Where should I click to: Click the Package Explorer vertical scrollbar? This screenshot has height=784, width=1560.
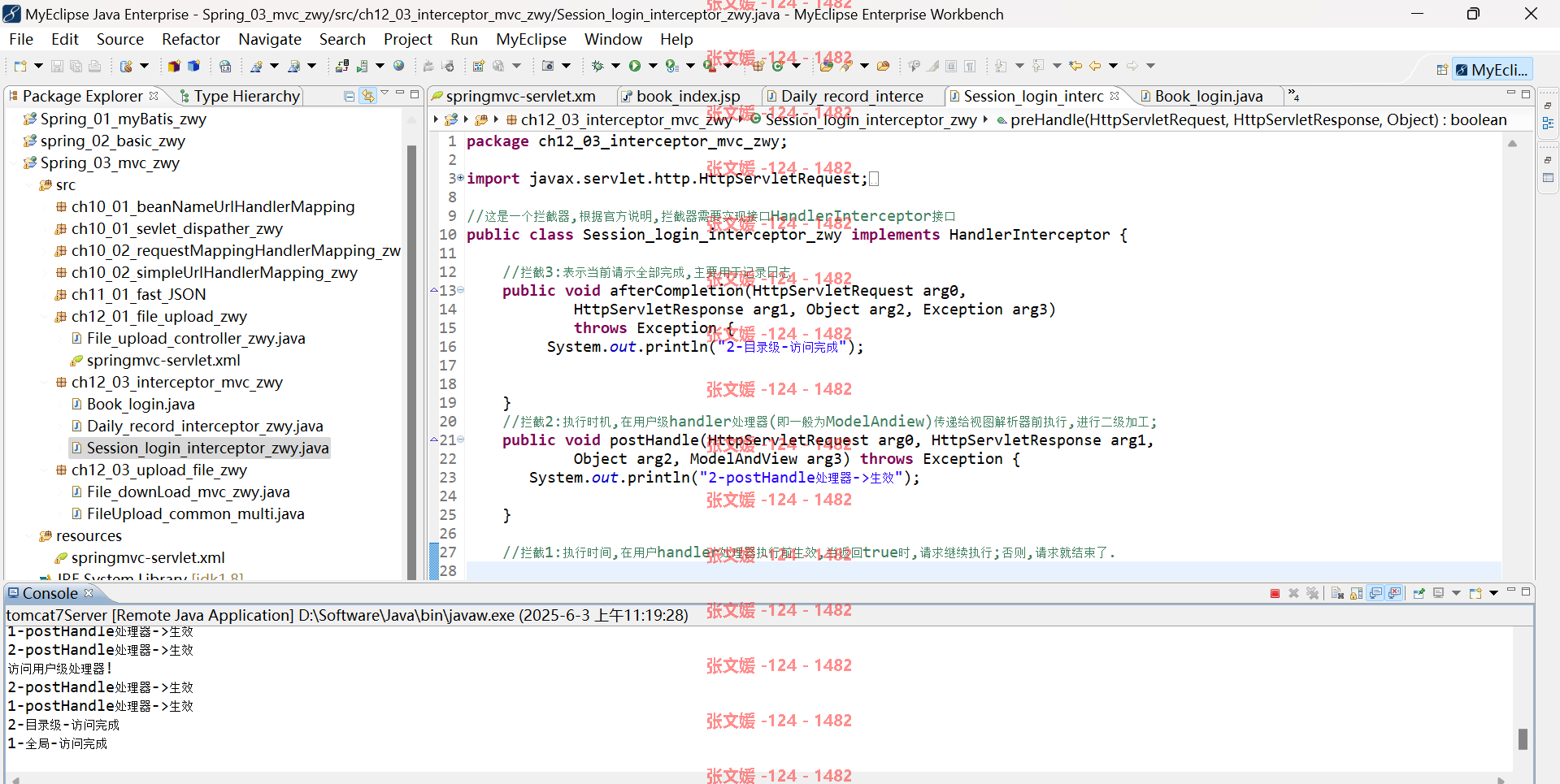(412, 362)
